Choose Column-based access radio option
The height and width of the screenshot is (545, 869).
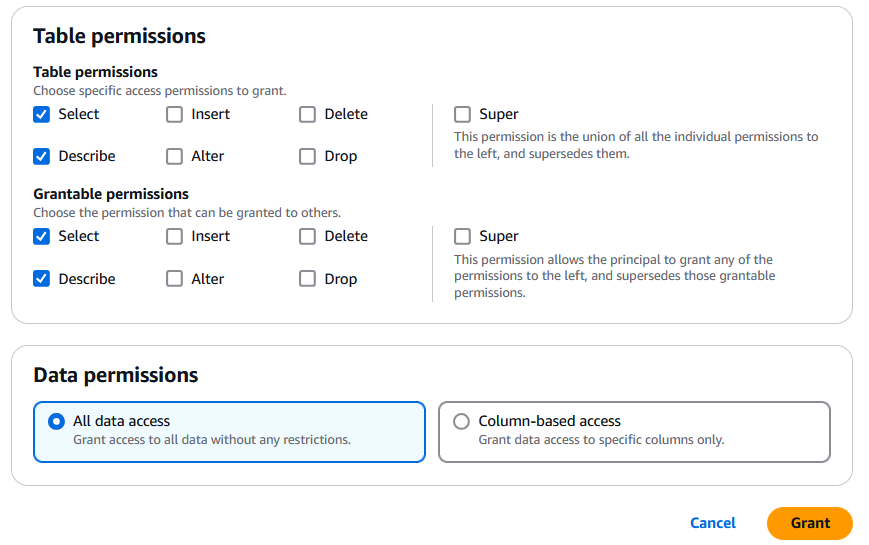click(x=462, y=422)
